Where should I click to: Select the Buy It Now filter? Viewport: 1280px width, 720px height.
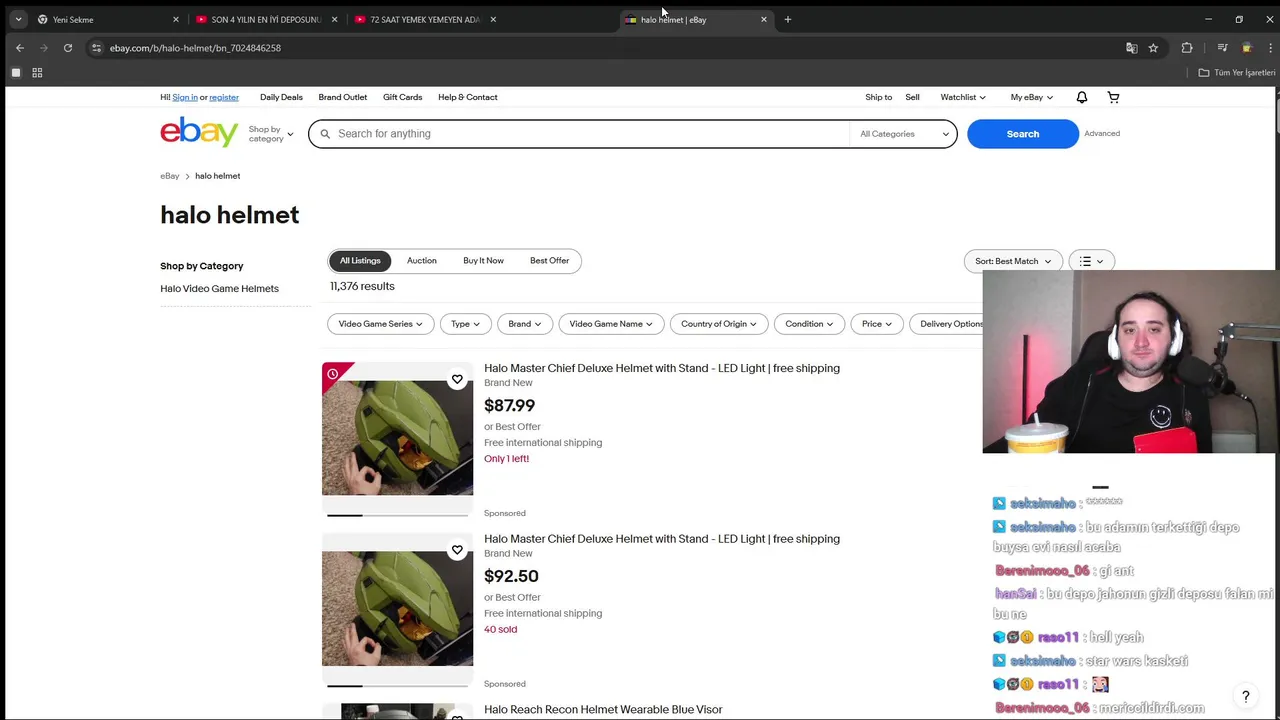coord(483,261)
